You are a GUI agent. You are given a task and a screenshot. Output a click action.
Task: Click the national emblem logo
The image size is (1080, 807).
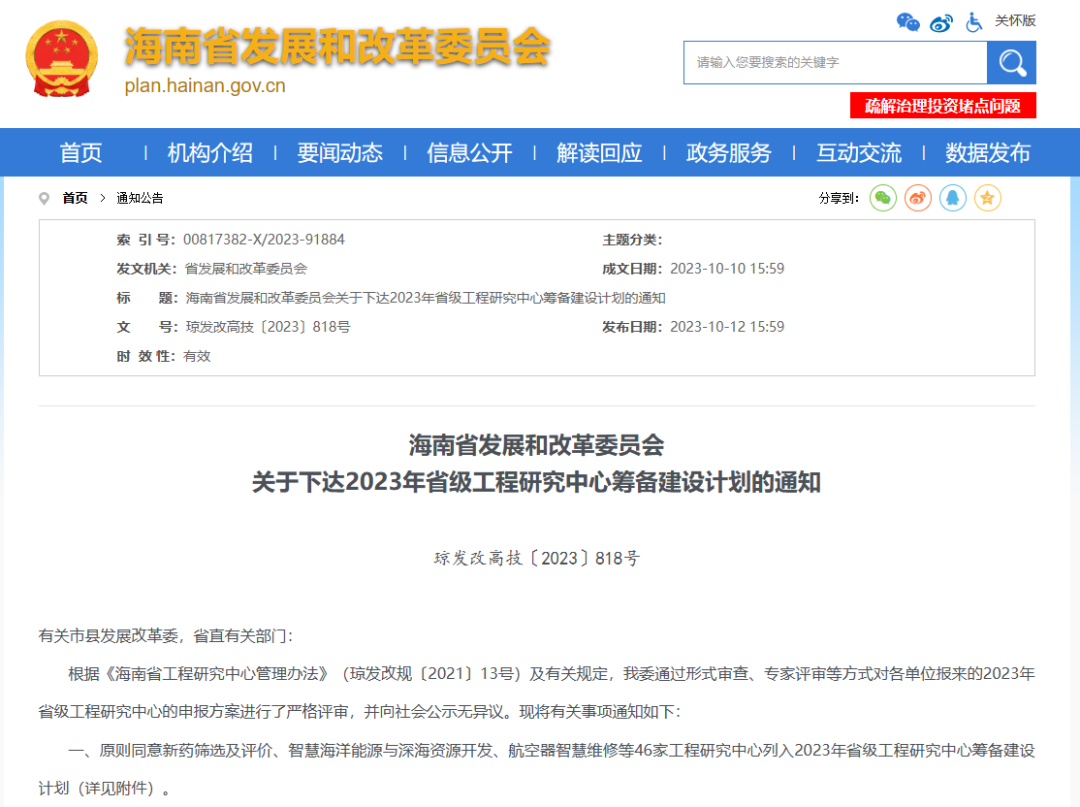(61, 59)
